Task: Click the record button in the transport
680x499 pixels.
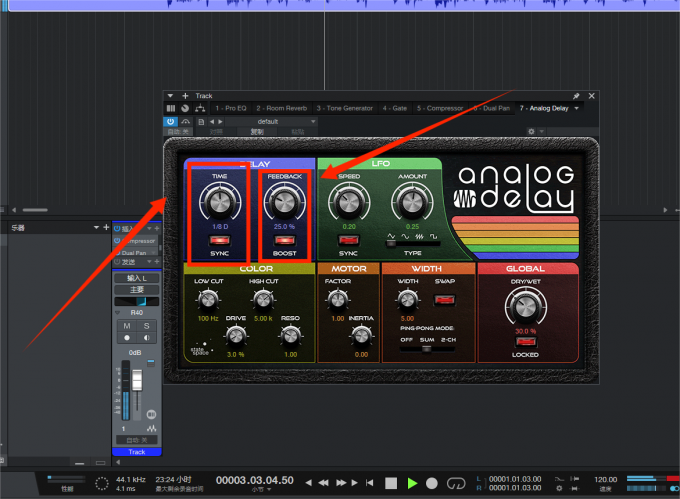Action: point(432,483)
